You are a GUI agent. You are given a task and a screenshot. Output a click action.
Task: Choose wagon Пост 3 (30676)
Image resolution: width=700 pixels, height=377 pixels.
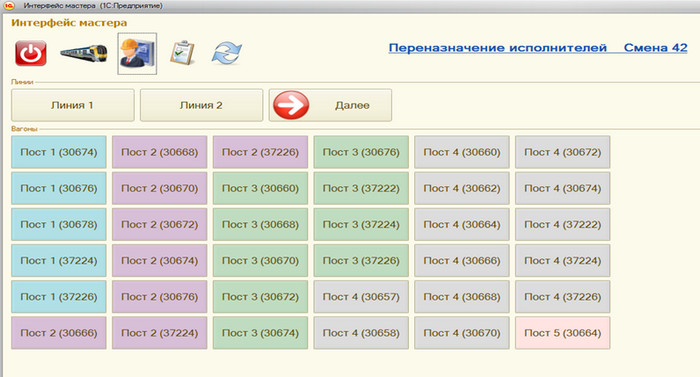[x=361, y=152]
